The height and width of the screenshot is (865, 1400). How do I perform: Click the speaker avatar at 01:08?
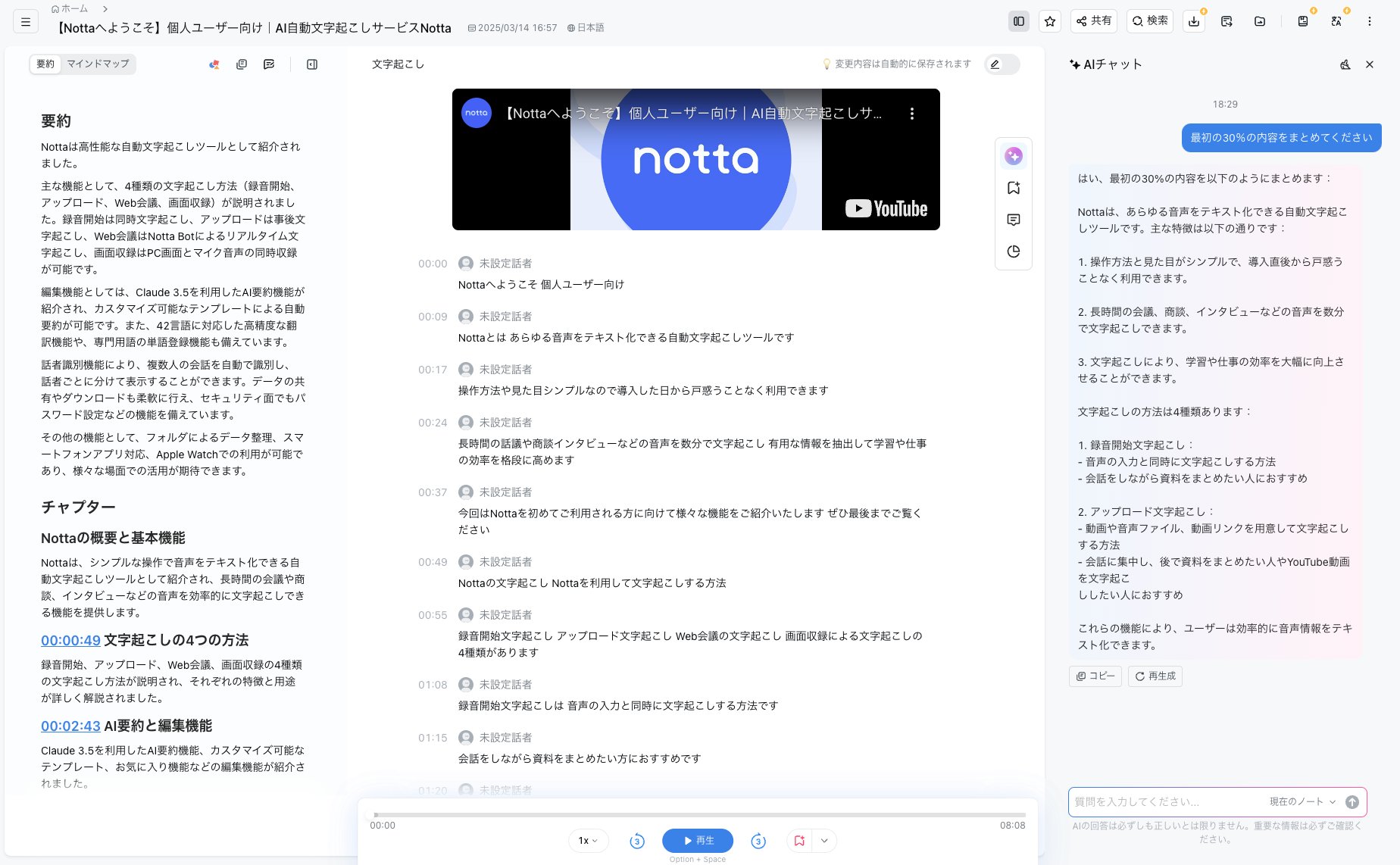pos(466,685)
